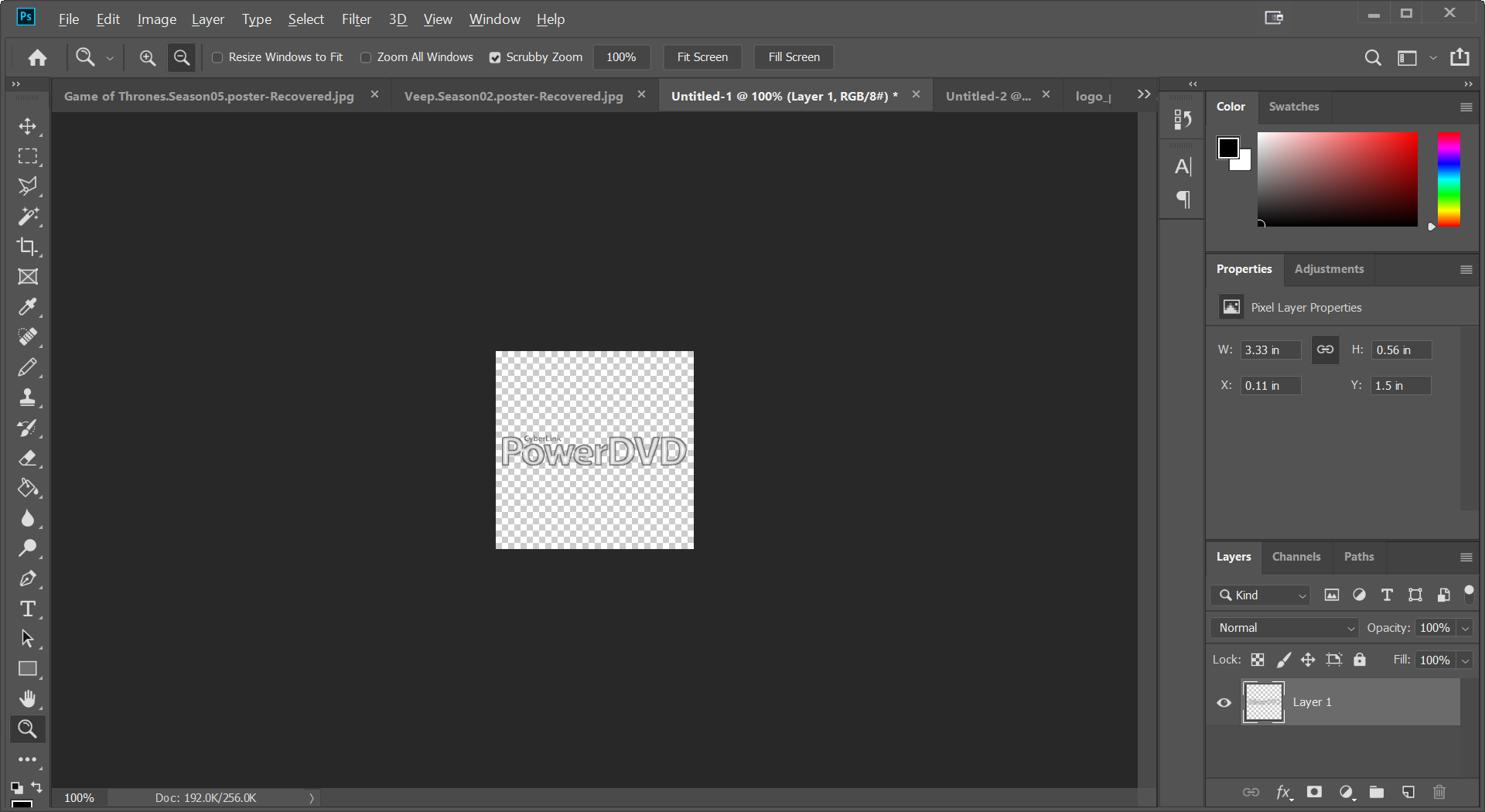The width and height of the screenshot is (1485, 812).
Task: Open the Color panel menu
Action: pyautogui.click(x=1466, y=107)
